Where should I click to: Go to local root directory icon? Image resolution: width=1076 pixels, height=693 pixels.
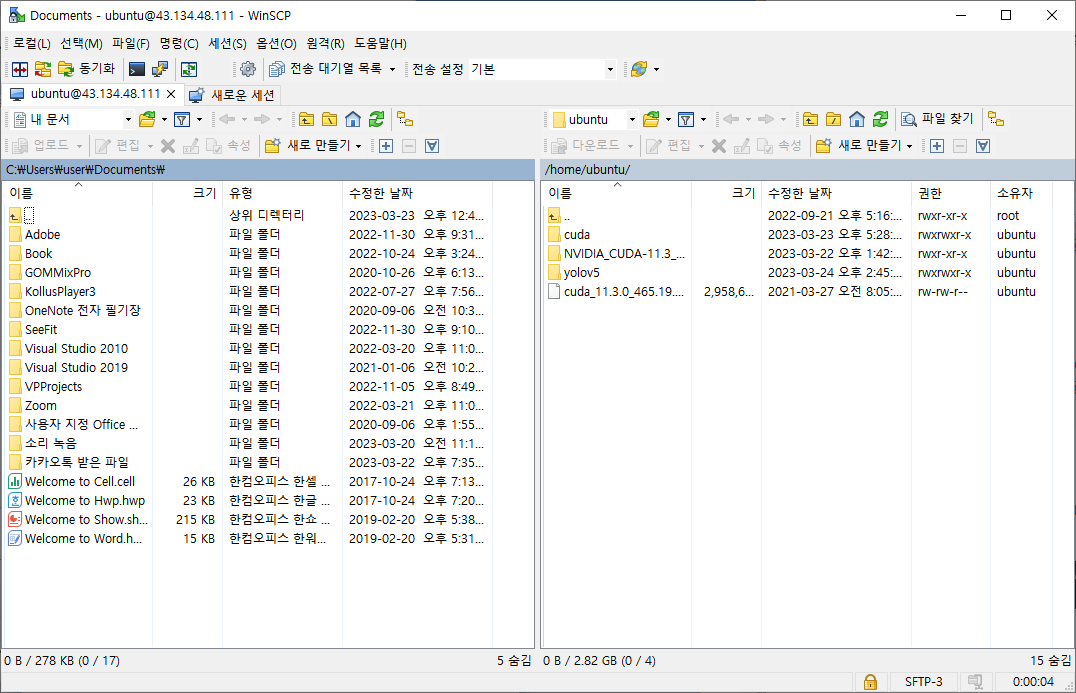tap(329, 119)
